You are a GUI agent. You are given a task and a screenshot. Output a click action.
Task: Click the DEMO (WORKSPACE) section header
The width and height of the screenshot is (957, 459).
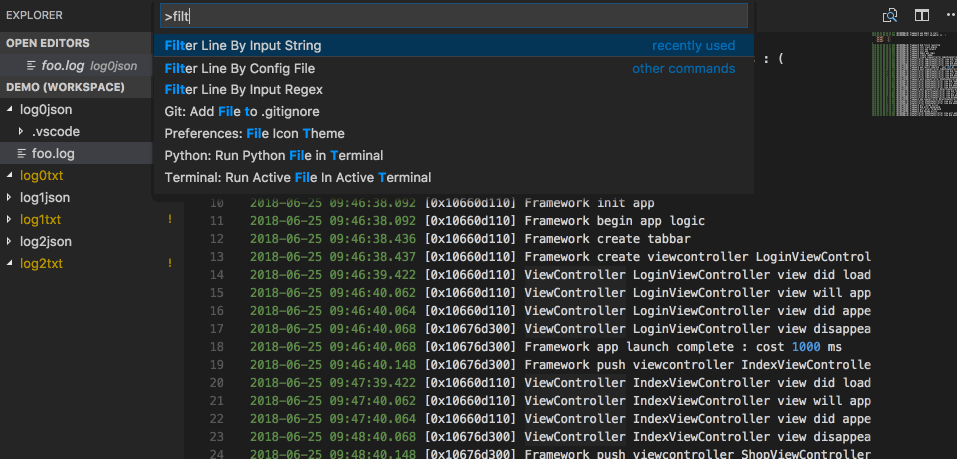point(76,87)
